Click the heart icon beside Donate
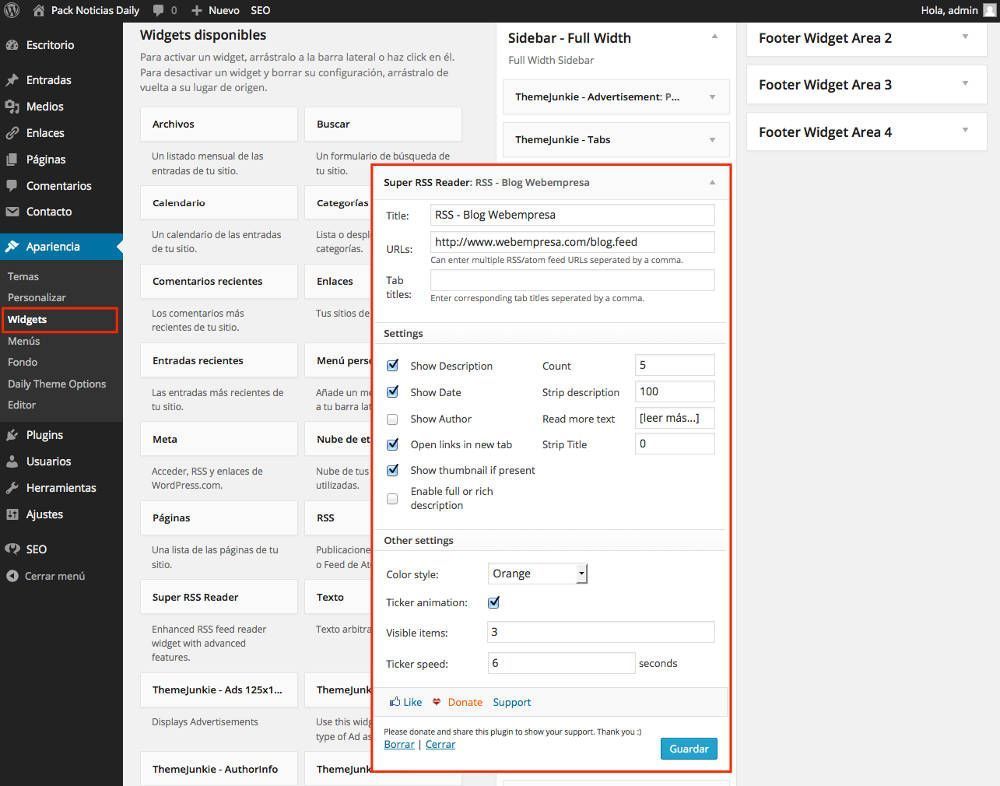1000x786 pixels. (436, 702)
